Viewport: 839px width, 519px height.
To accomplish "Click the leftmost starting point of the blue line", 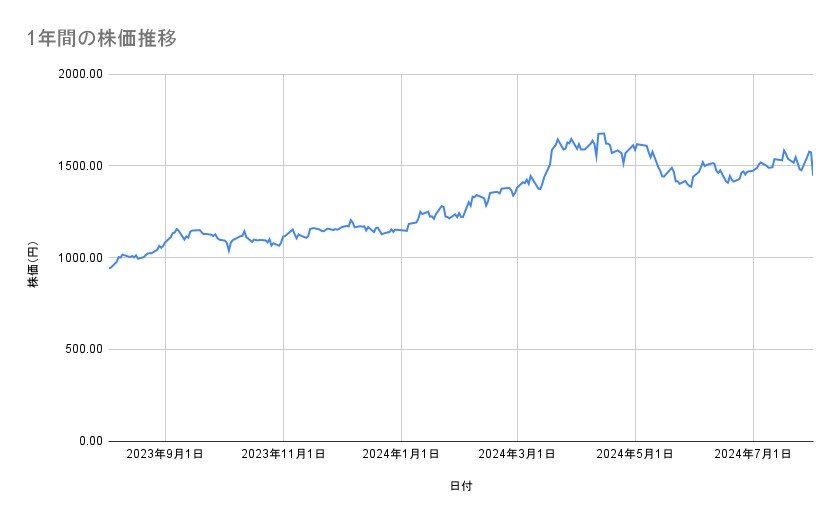I will click(109, 268).
